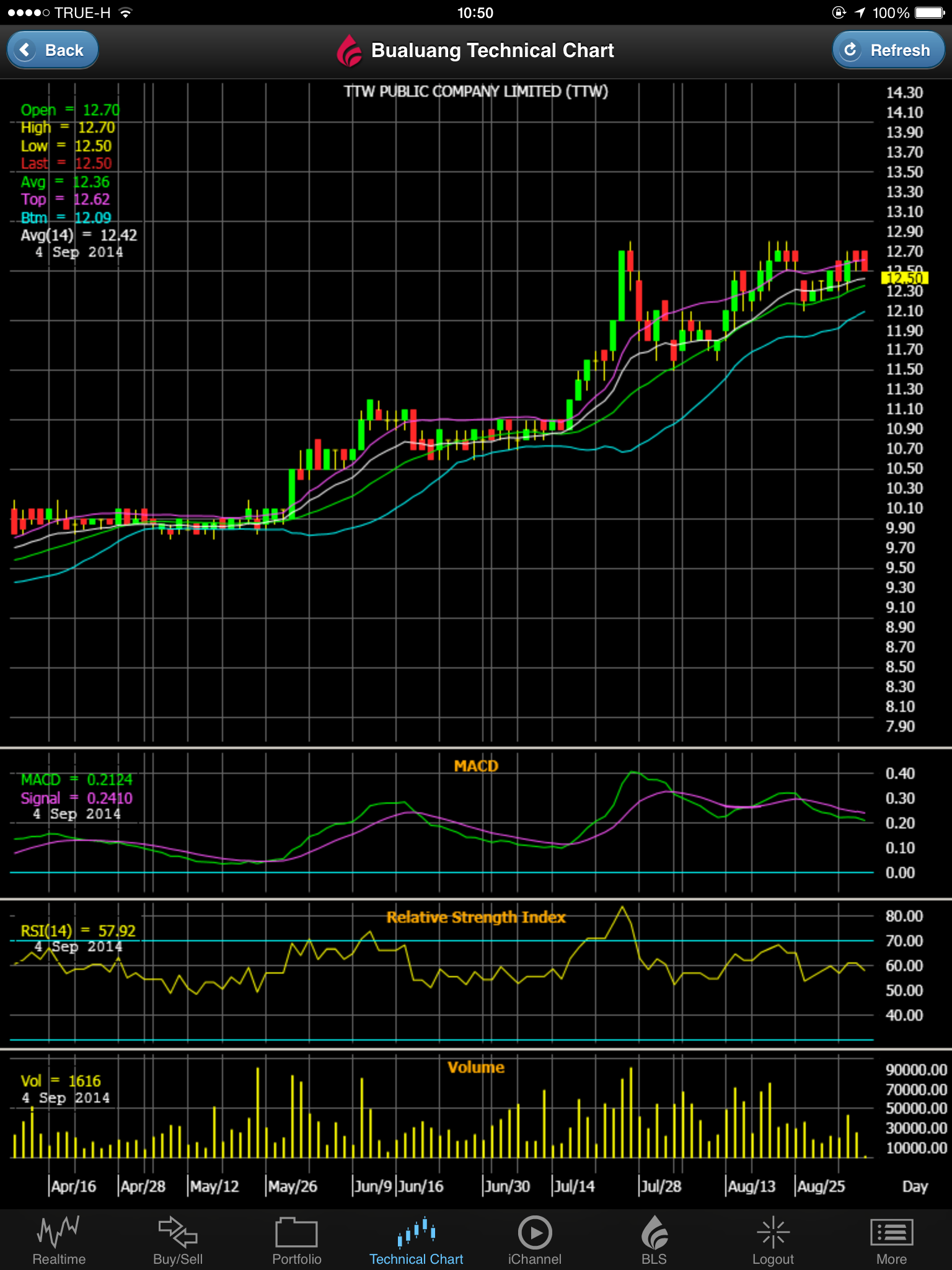Screen dimensions: 952x1270
Task: Tap the TTW PUBLIC COMPANY LIMITED chart title
Action: [476, 91]
